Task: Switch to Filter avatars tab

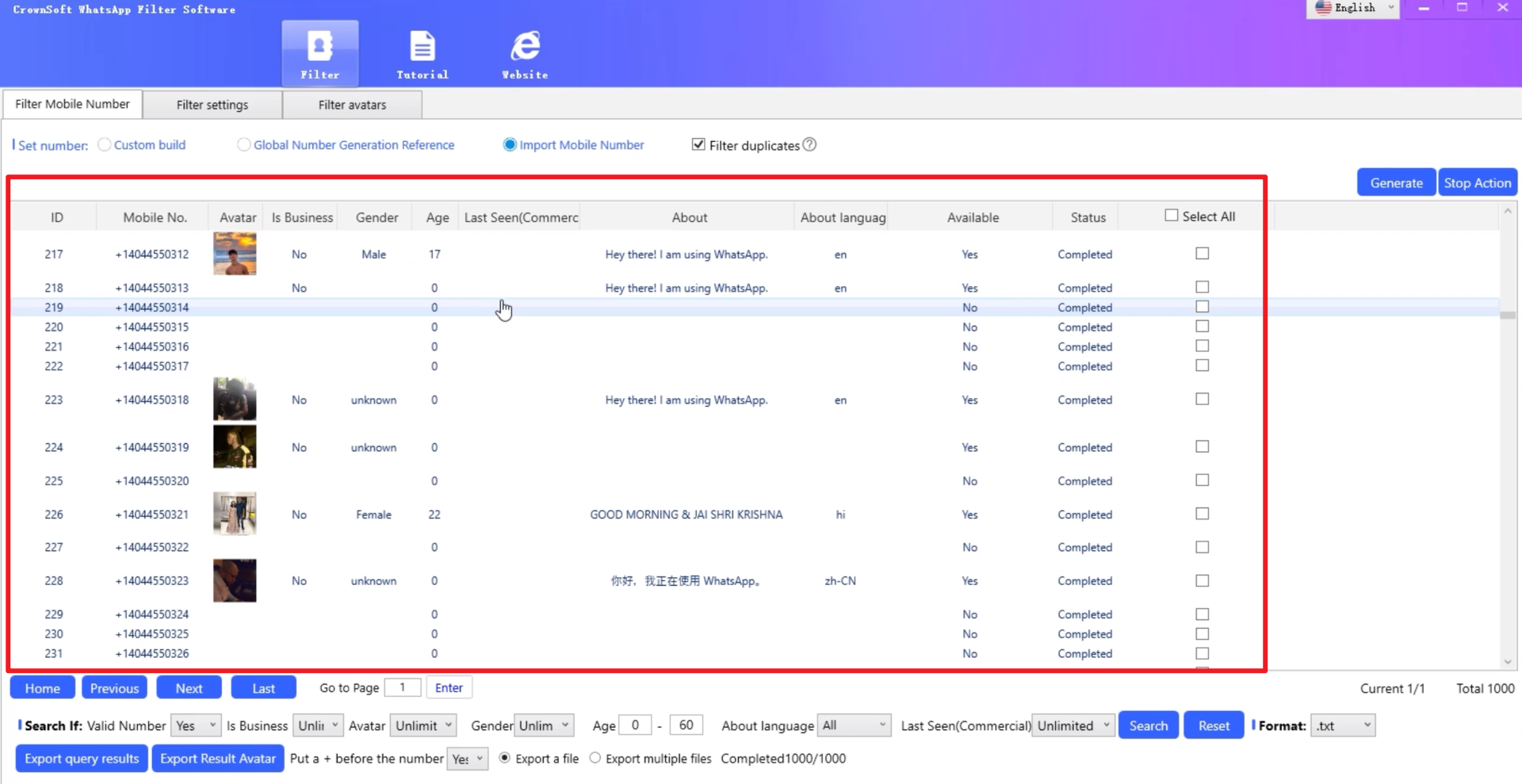Action: tap(352, 105)
